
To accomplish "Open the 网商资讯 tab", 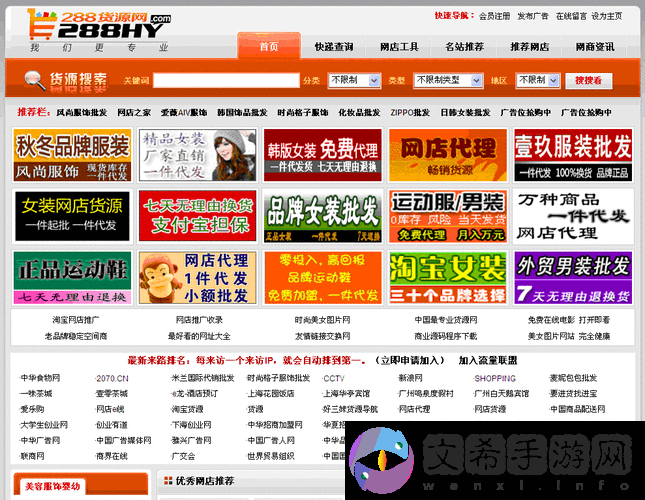I will (595, 47).
